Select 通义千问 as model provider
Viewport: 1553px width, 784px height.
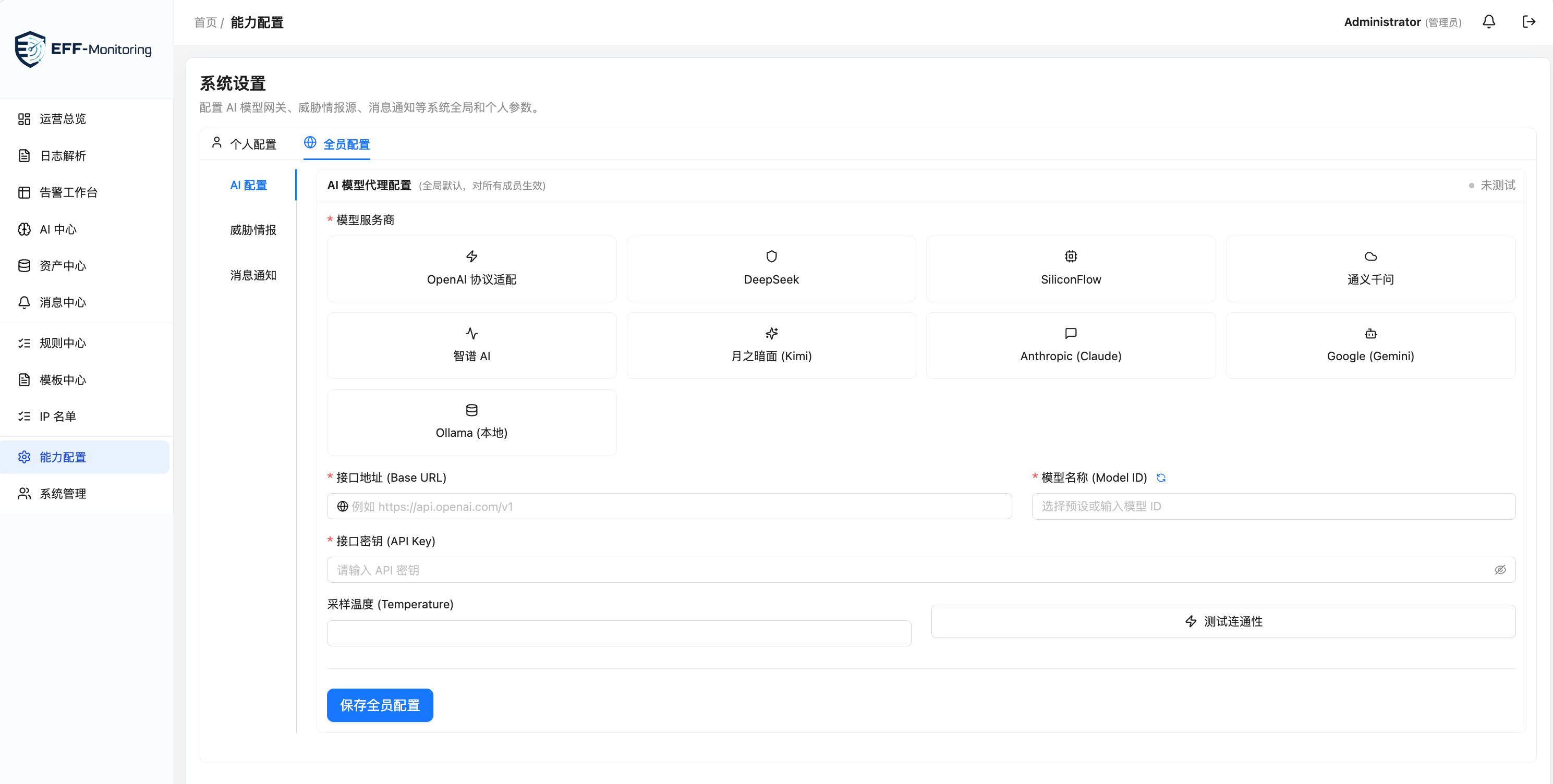(1370, 269)
